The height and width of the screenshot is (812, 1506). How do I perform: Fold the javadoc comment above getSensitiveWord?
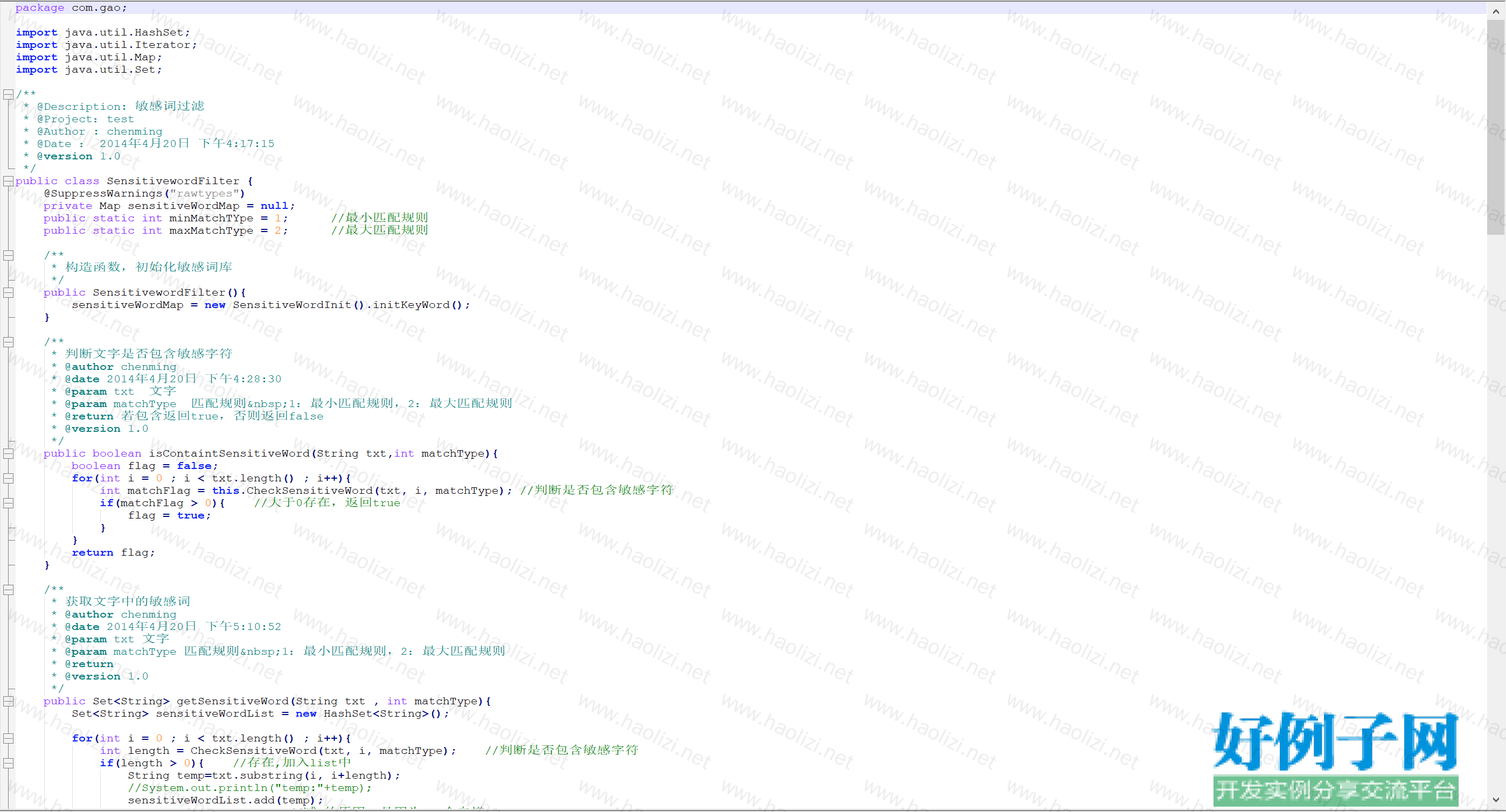tap(8, 590)
